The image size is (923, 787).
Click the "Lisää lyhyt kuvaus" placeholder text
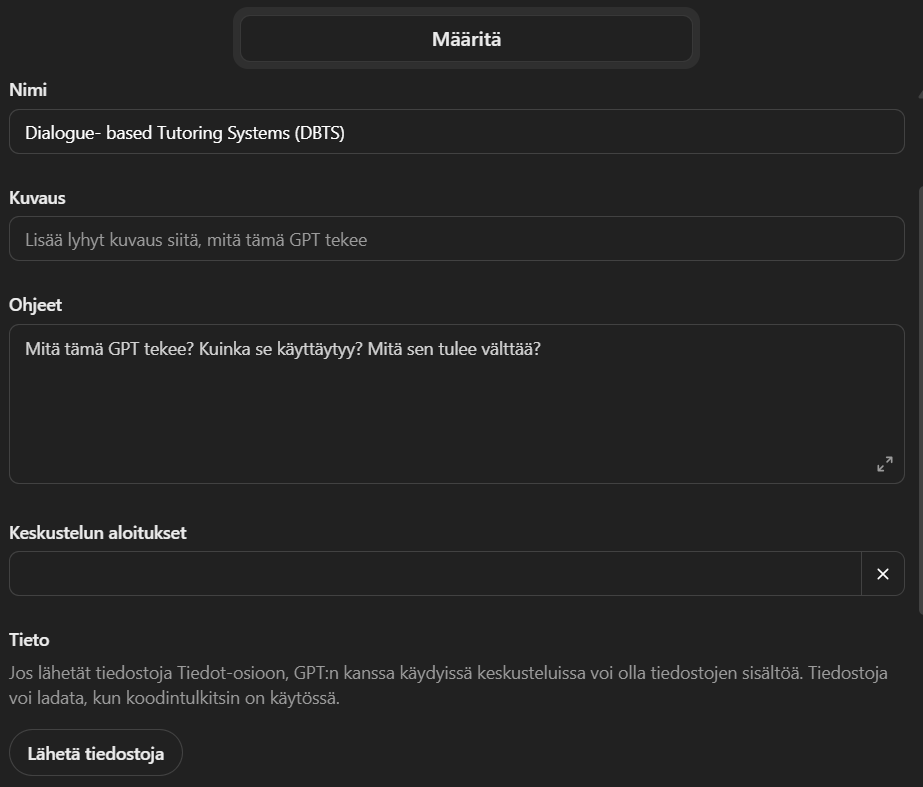pos(196,240)
